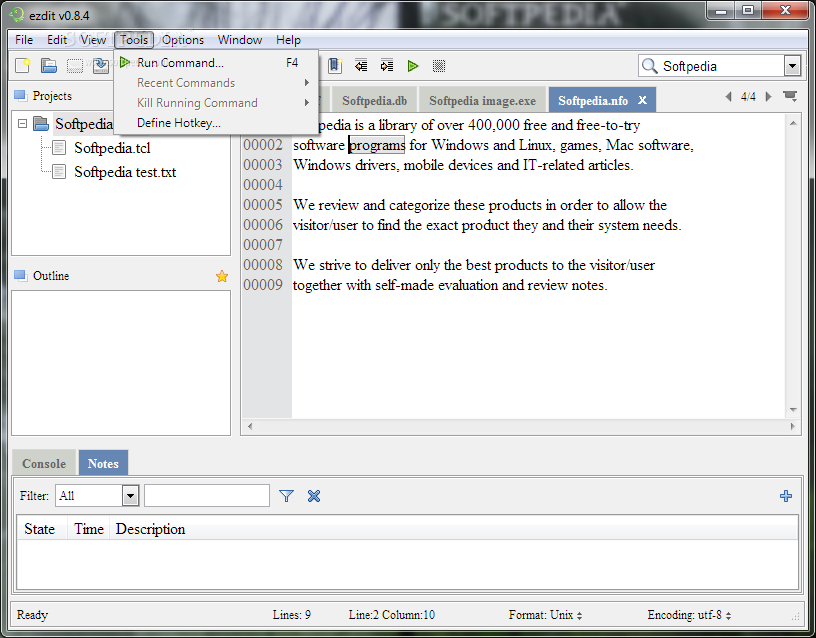The image size is (816, 638).
Task: Switch to the Softpedia.db tab
Action: (375, 100)
